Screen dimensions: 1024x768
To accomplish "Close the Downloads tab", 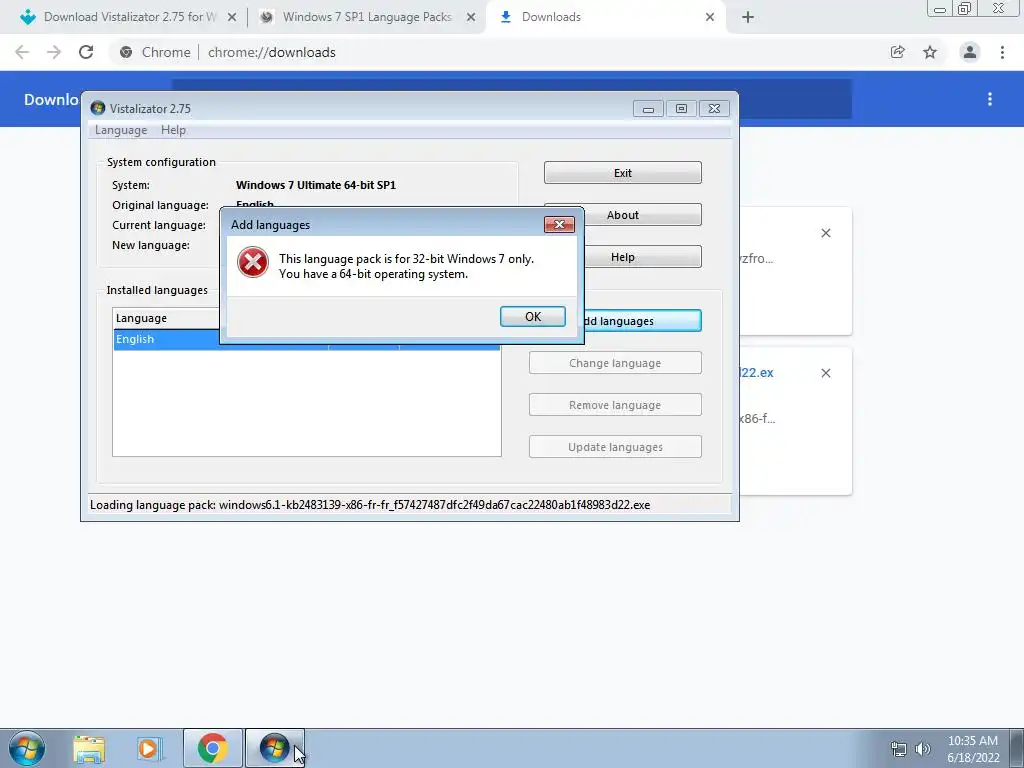I will pyautogui.click(x=710, y=18).
